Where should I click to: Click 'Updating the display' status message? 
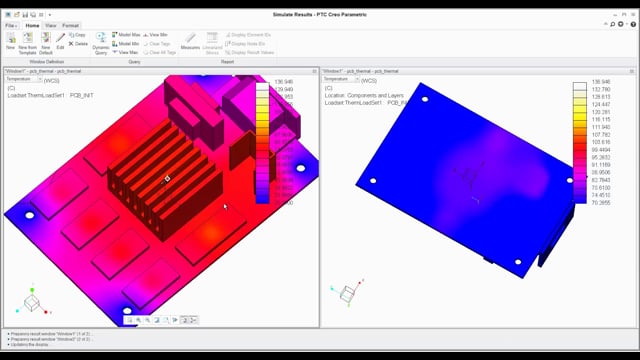point(29,345)
